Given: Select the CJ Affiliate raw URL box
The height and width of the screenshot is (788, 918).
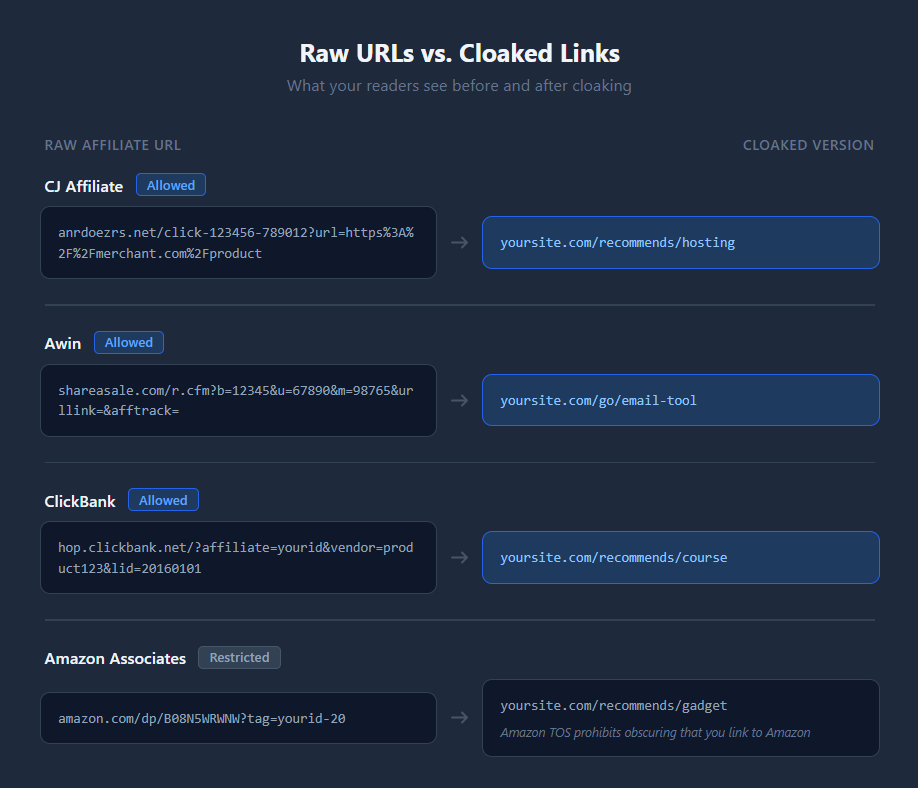Looking at the screenshot, I should click(x=238, y=242).
